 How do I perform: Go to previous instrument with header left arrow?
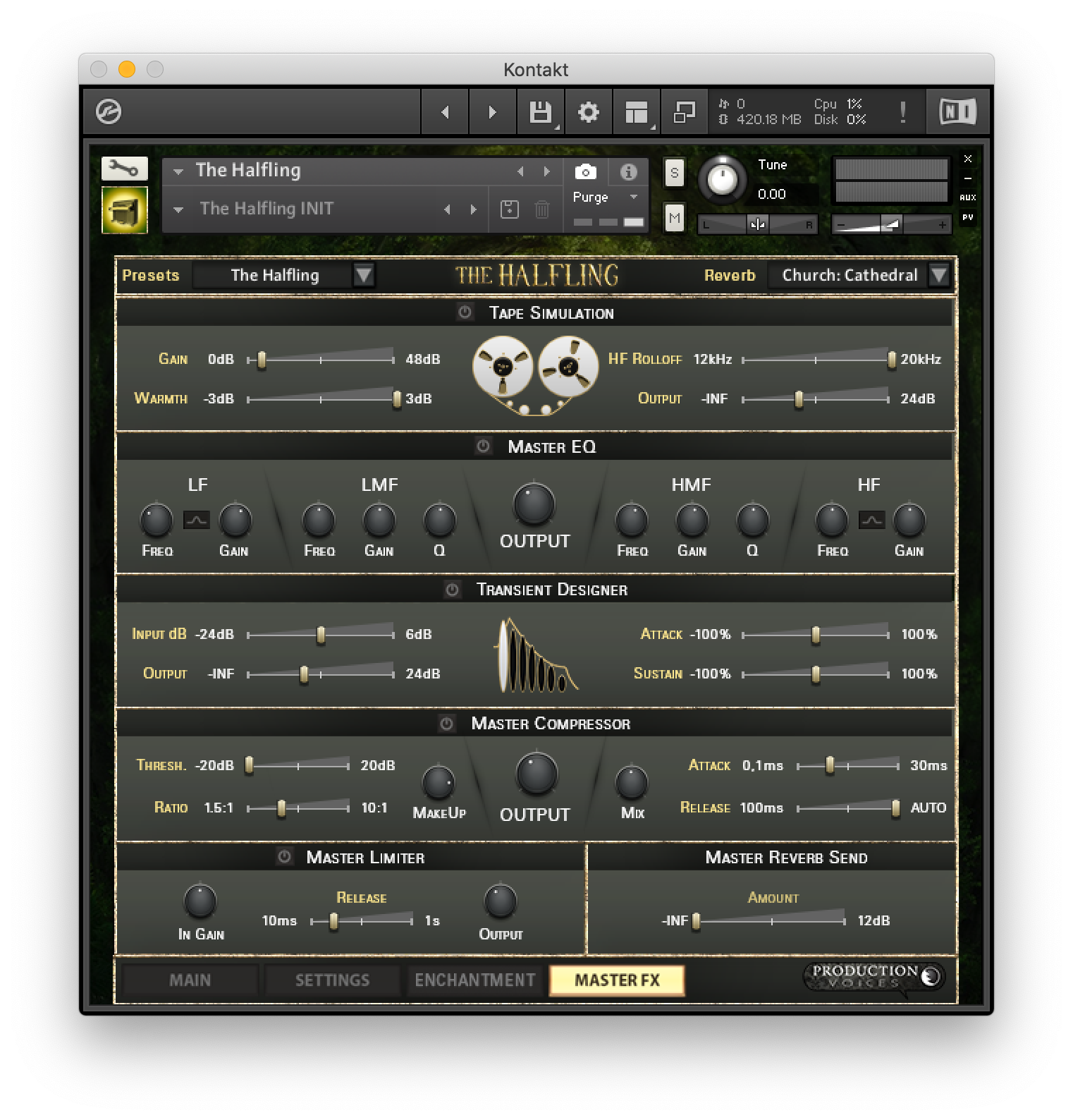pos(445,111)
